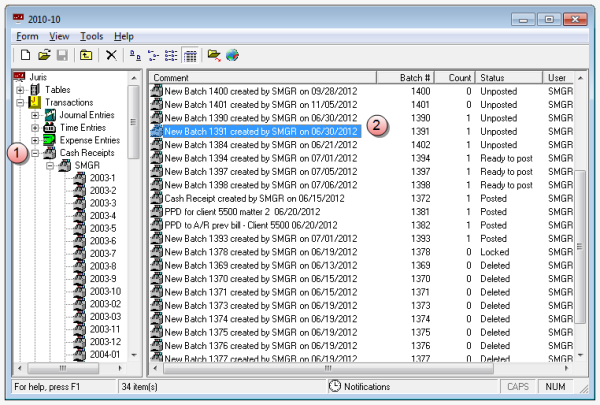Viewport: 600px width, 405px height.
Task: Click the folder with red arrow icon
Action: pyautogui.click(x=214, y=56)
